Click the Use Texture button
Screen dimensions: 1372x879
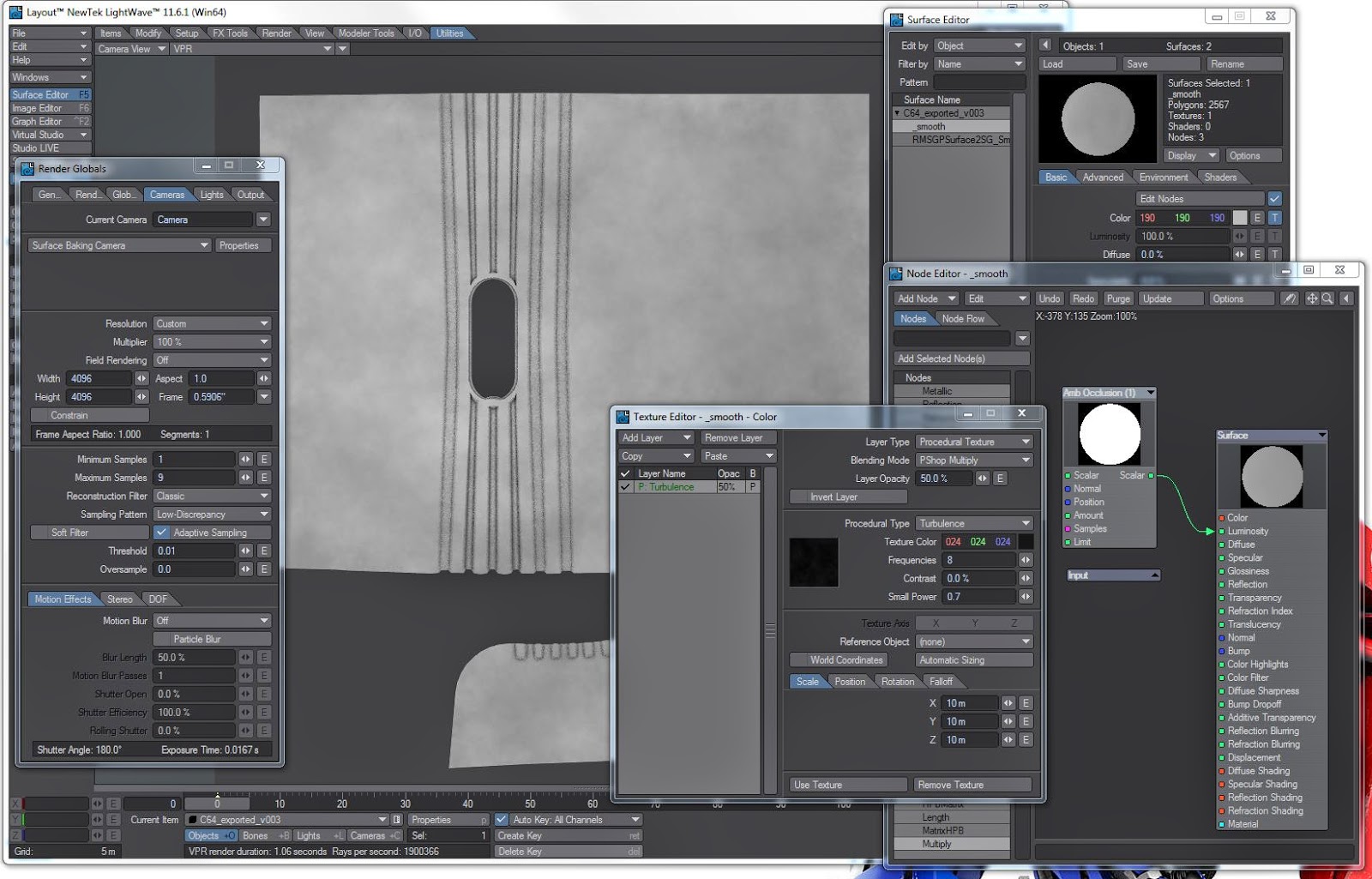(848, 785)
